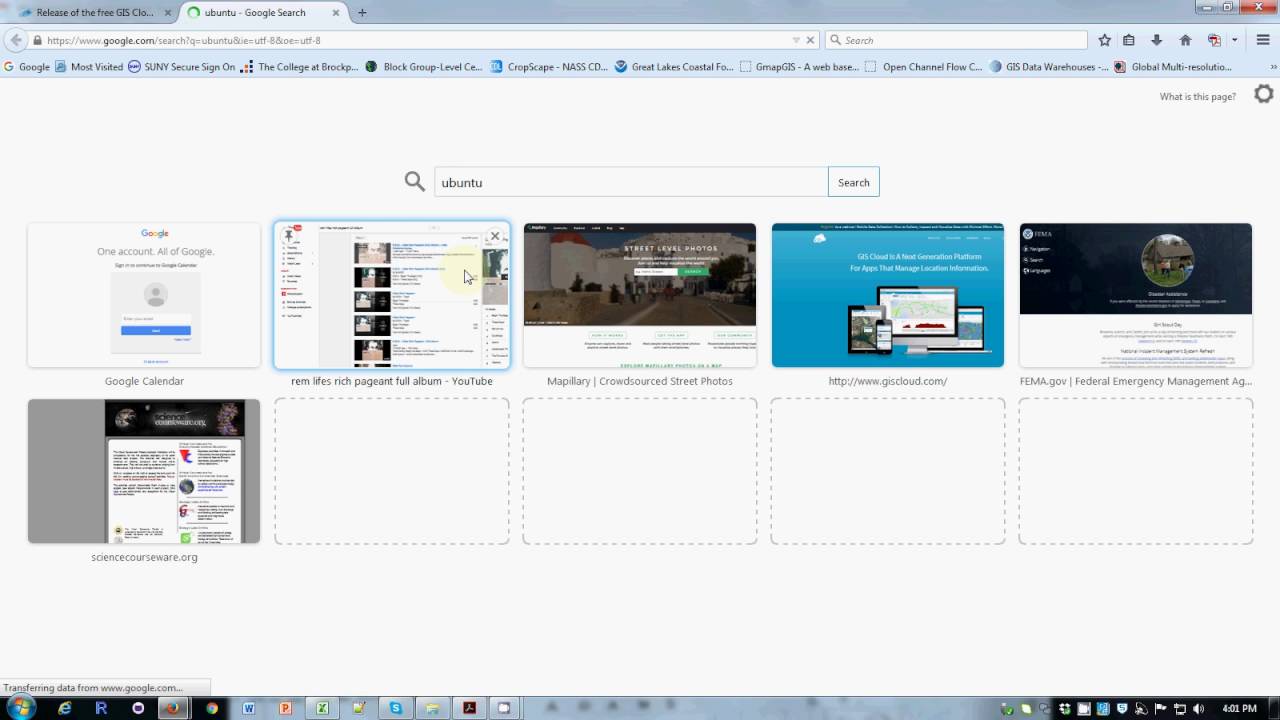Click the ubuntu search query field
The width and height of the screenshot is (1280, 720).
click(x=631, y=182)
